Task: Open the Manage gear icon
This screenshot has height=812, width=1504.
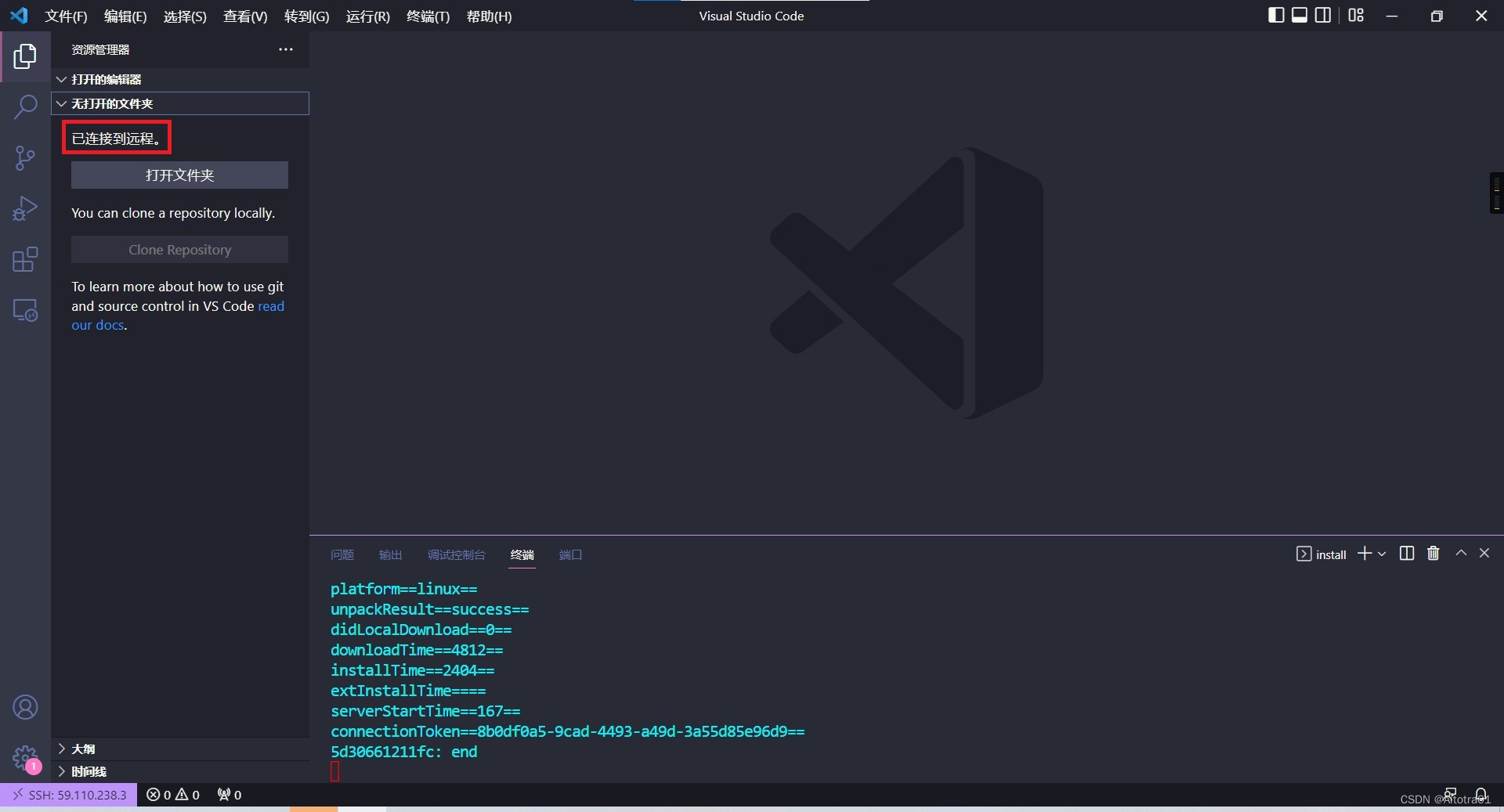Action: pos(25,757)
